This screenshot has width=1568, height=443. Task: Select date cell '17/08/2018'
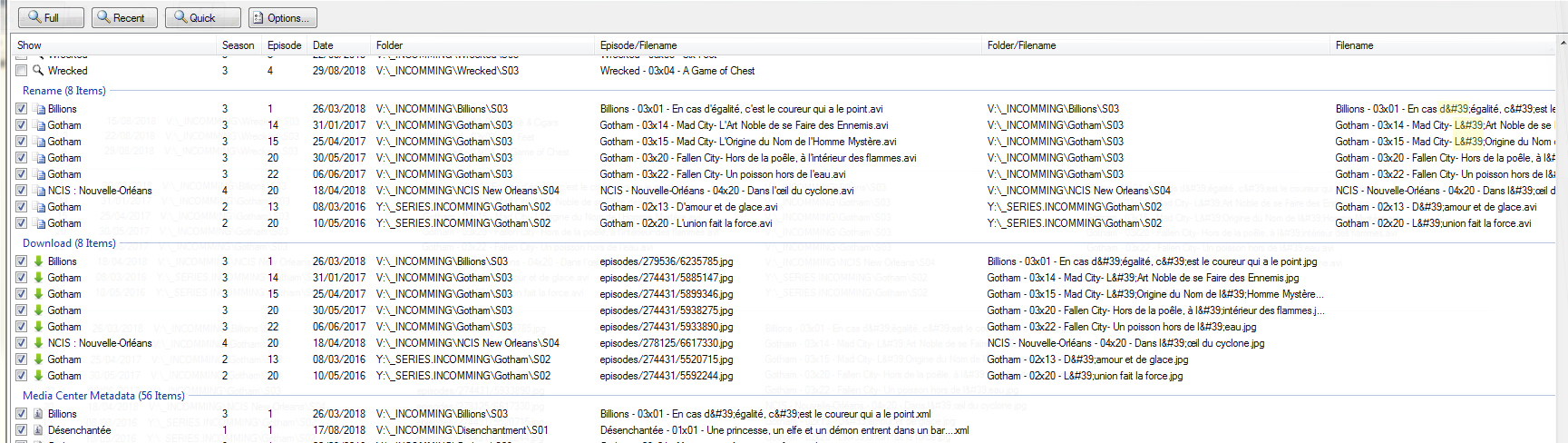[x=339, y=430]
